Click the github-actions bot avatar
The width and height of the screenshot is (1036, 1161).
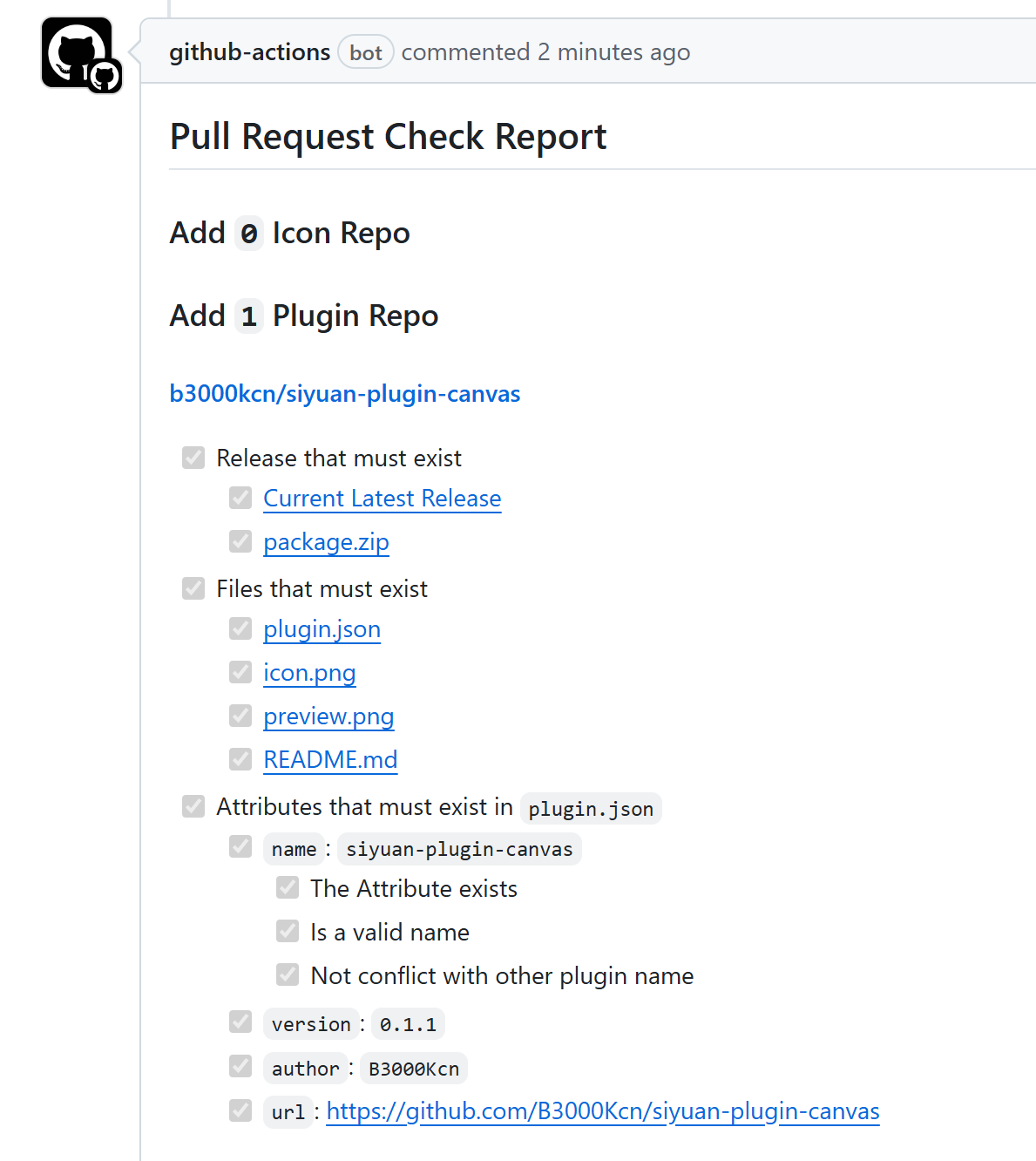click(x=78, y=53)
